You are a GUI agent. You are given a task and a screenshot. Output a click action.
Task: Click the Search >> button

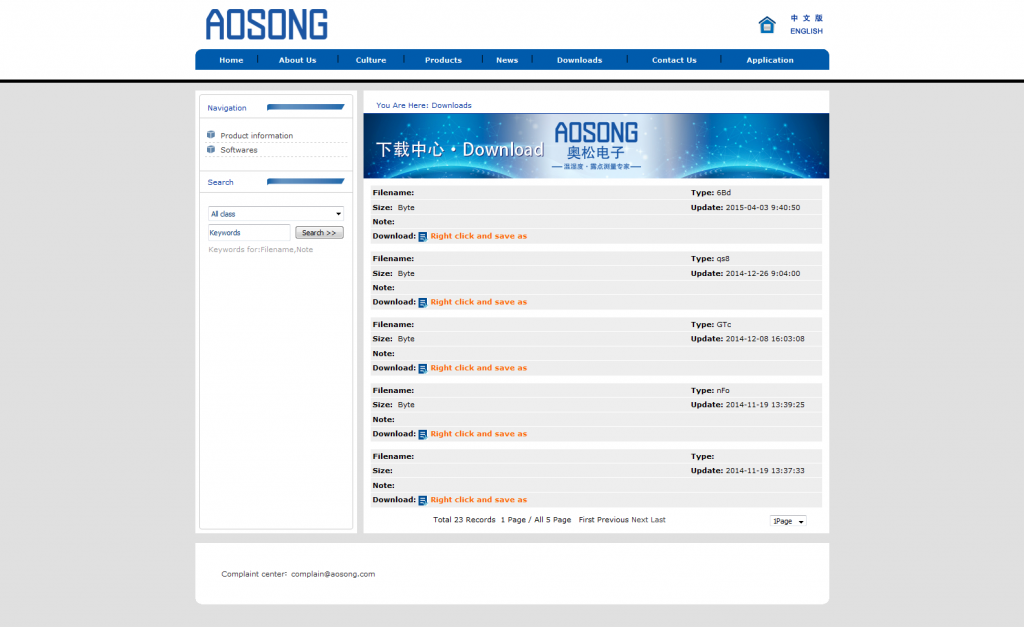point(319,233)
